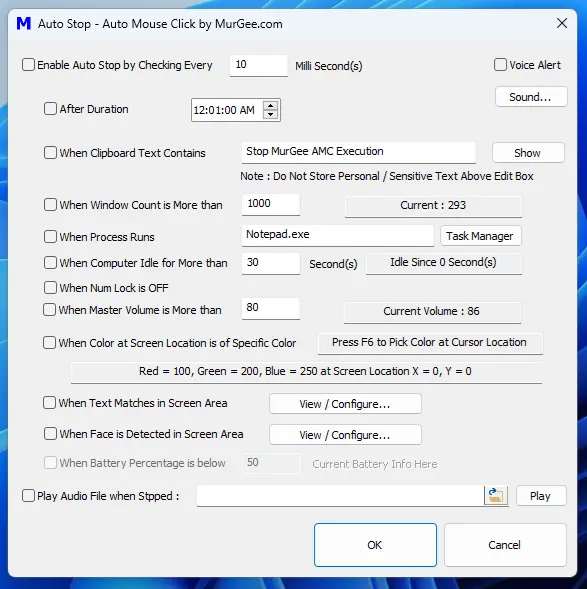
Task: Toggle When Computer Idle for More than
Action: [50, 263]
